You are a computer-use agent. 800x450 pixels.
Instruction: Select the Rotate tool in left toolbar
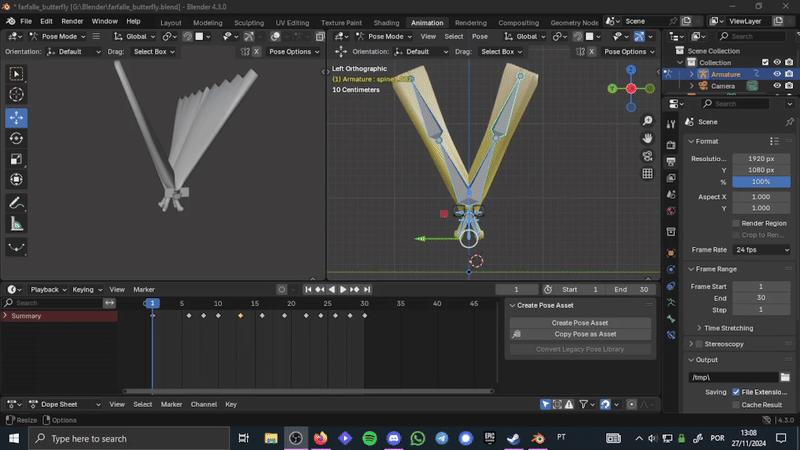click(x=16, y=138)
